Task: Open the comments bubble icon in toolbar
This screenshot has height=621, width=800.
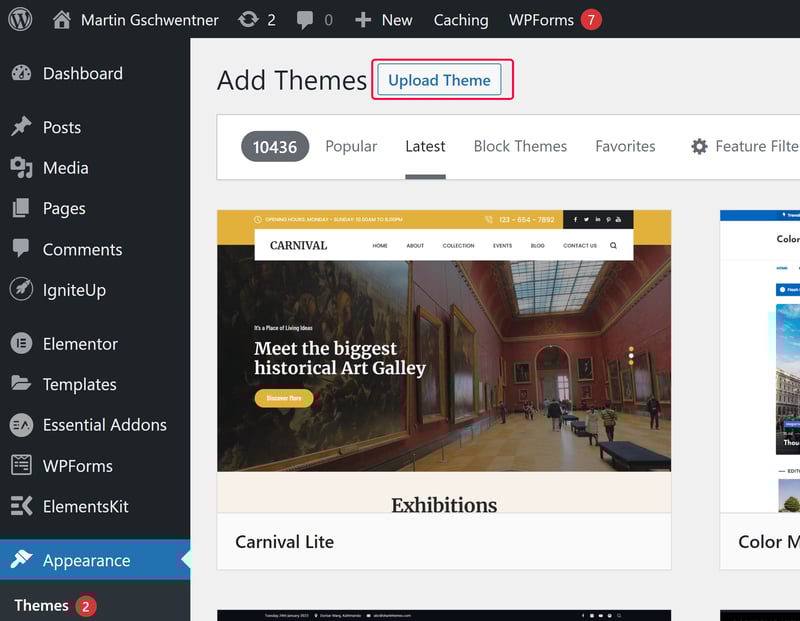Action: pos(305,20)
